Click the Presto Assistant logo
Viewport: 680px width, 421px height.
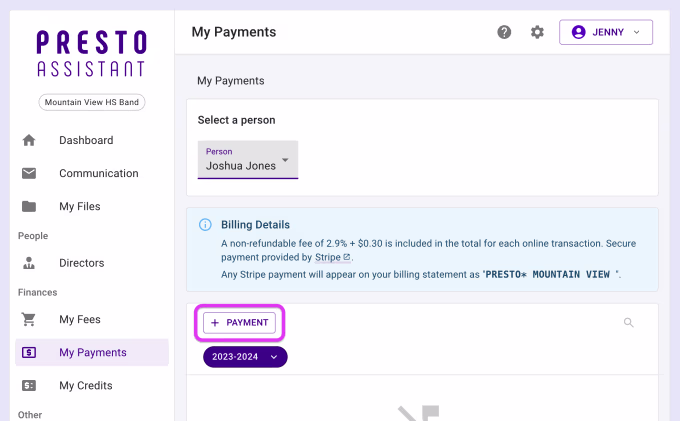[91, 53]
